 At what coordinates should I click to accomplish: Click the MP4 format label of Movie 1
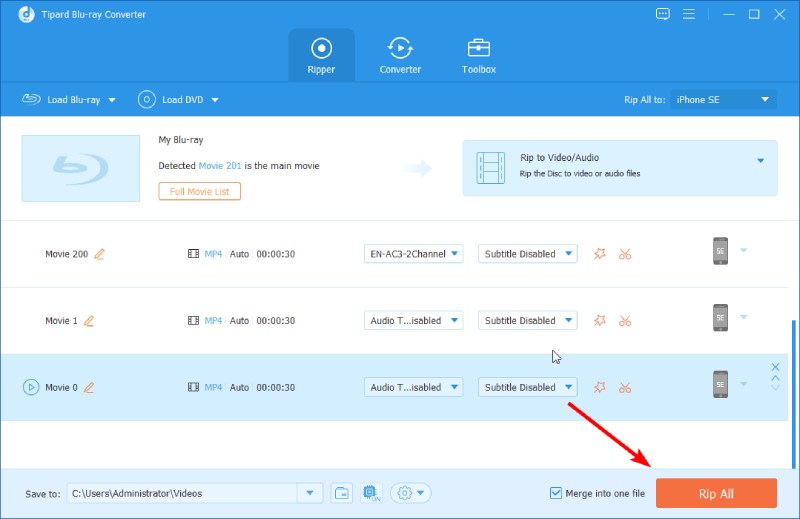point(213,320)
